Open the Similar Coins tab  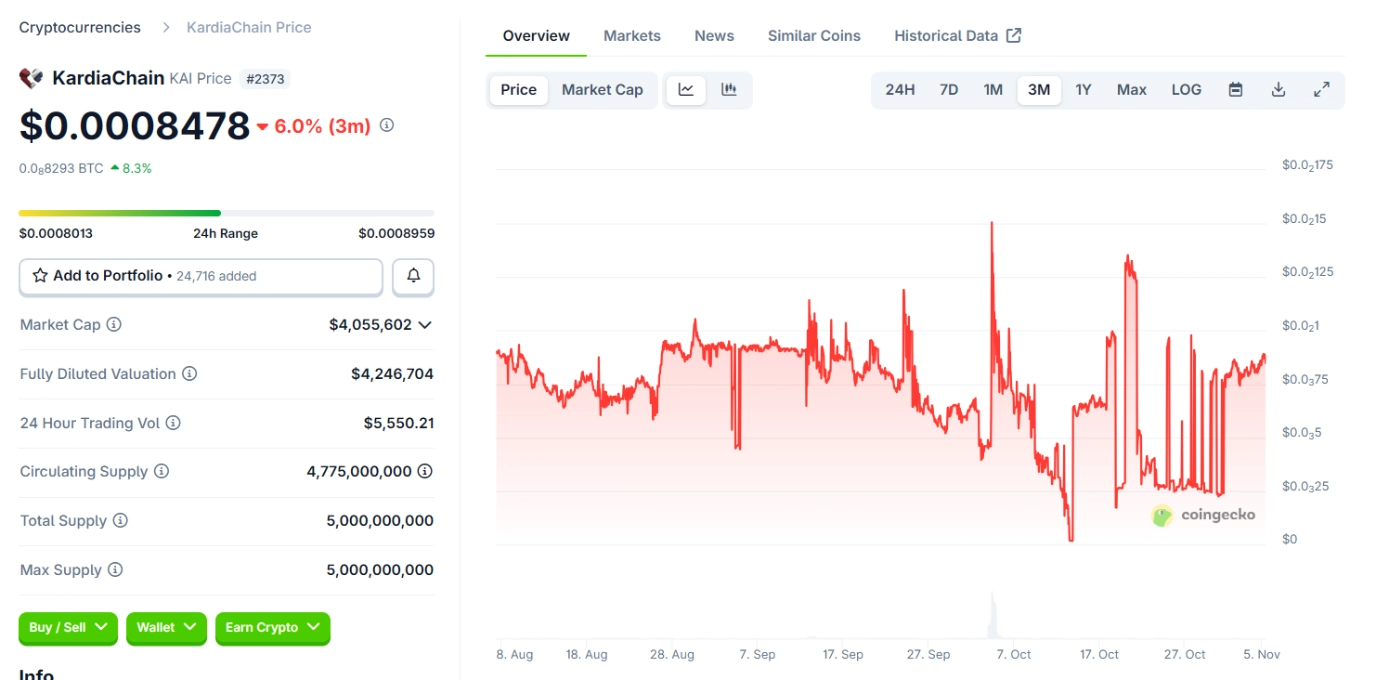click(x=814, y=36)
